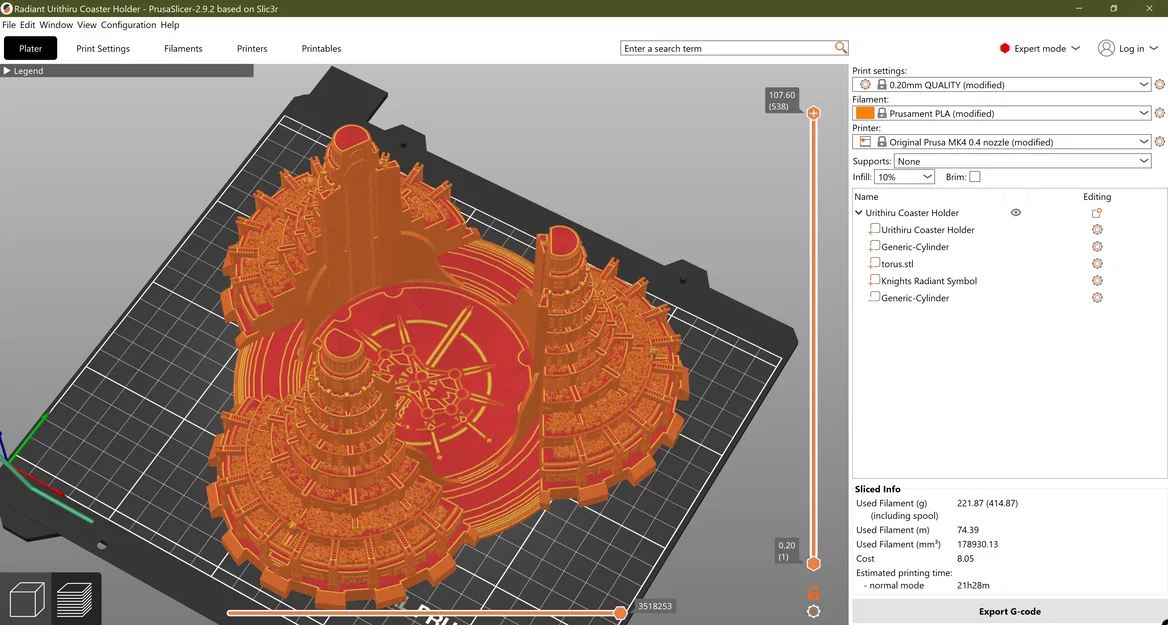Open the Infill percentage dropdown
The image size is (1168, 625).
point(904,177)
